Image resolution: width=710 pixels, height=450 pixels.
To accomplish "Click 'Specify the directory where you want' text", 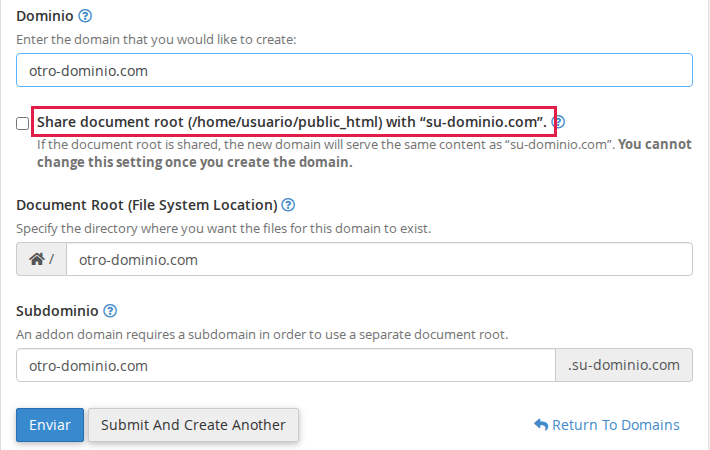I will pyautogui.click(x=224, y=229).
